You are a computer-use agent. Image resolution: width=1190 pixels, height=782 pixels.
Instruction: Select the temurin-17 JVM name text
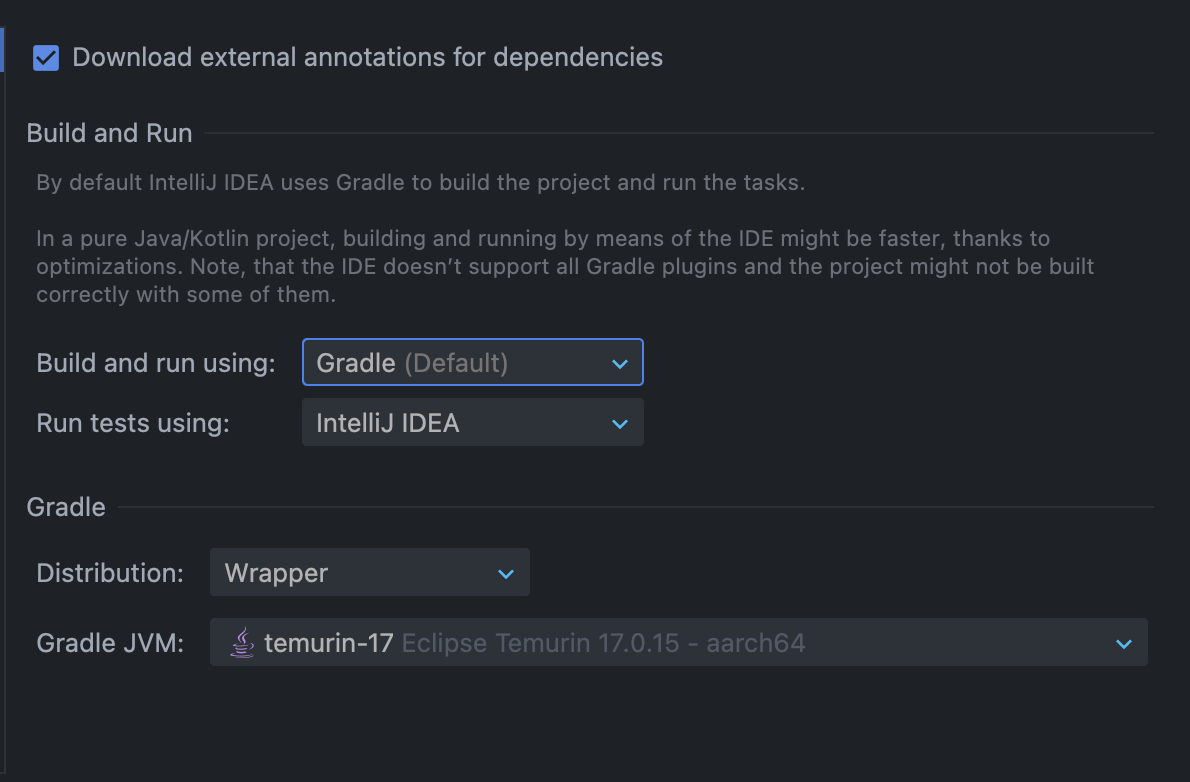click(x=329, y=643)
